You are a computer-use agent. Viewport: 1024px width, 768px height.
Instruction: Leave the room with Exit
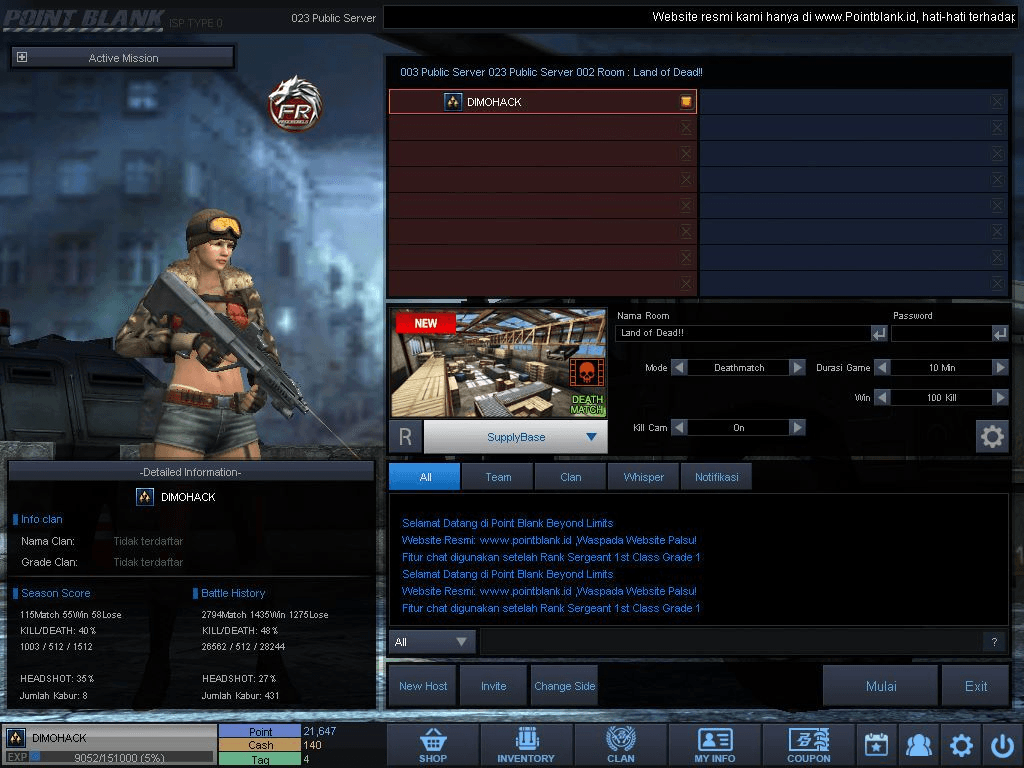point(976,686)
